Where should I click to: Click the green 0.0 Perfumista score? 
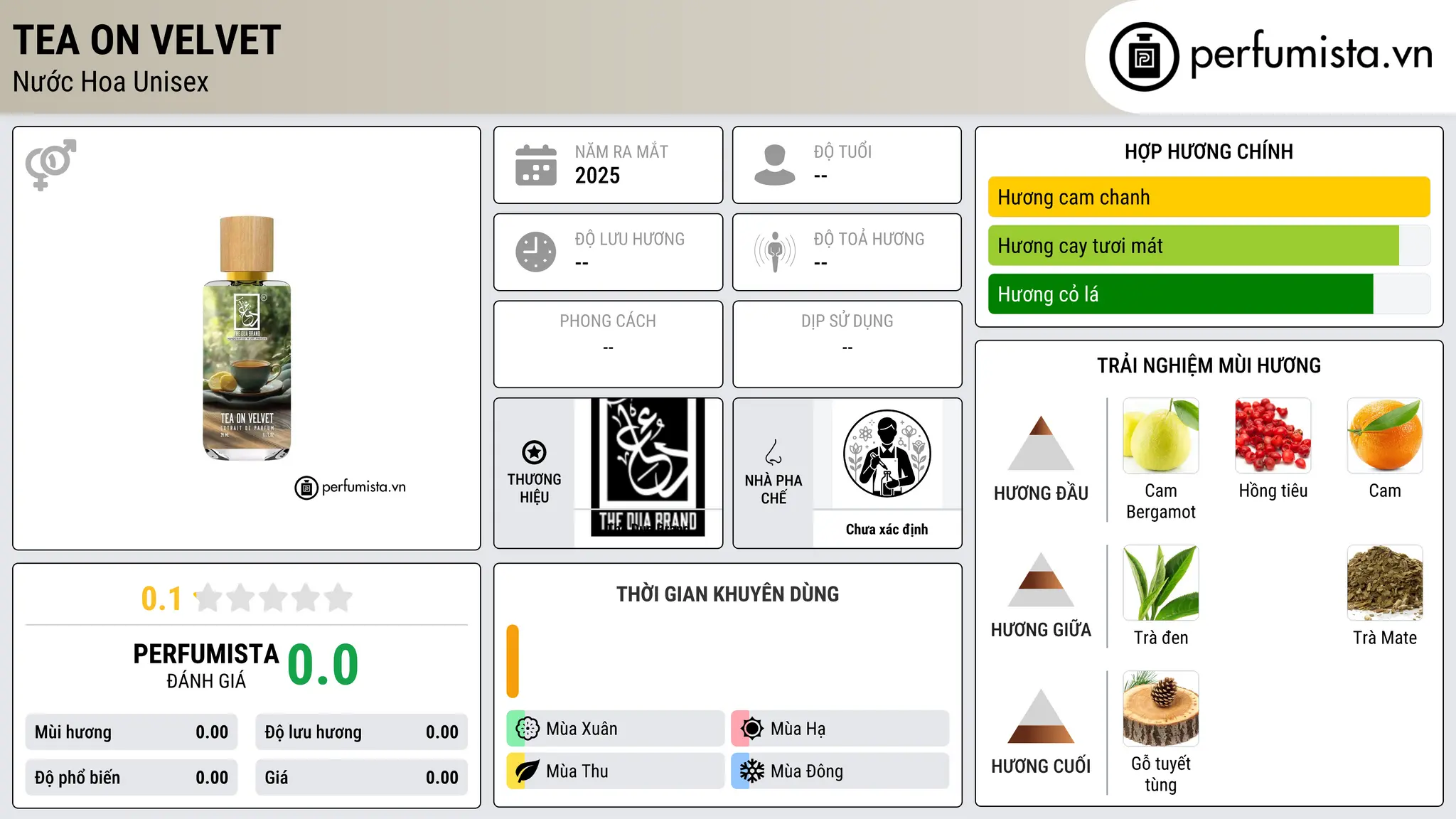(x=323, y=665)
